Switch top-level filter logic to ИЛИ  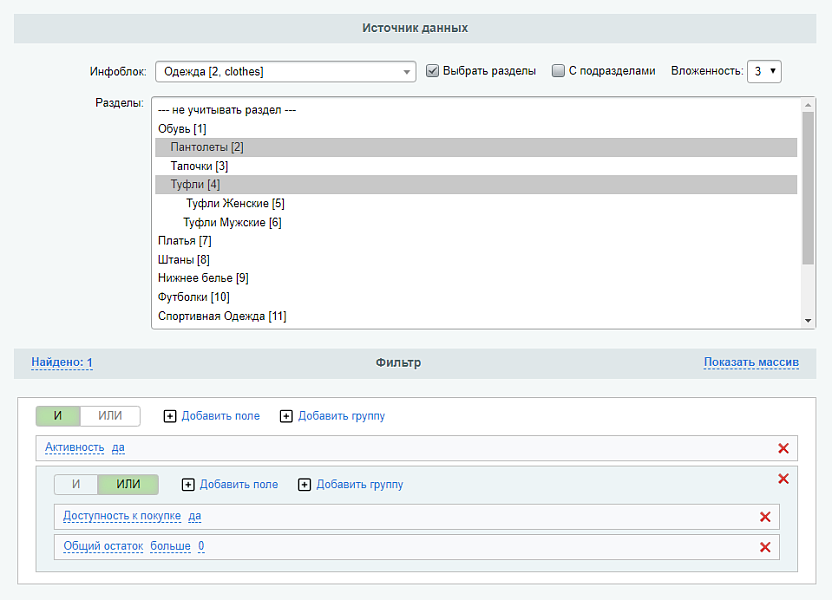[x=110, y=416]
